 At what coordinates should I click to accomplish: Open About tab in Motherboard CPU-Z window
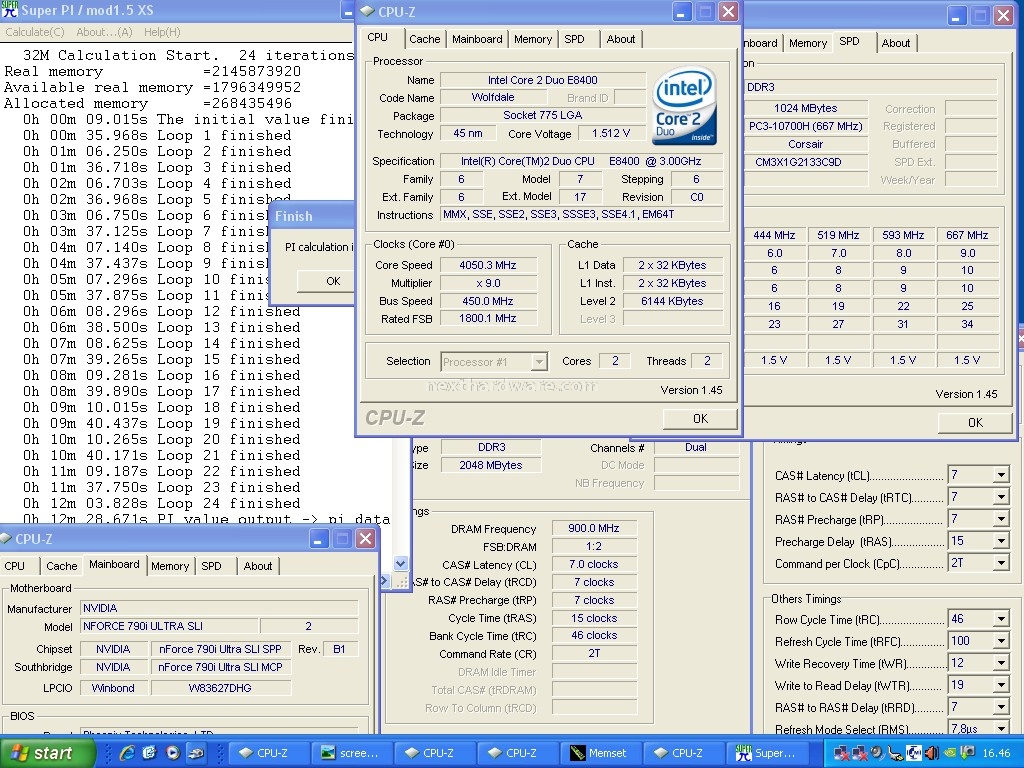pos(258,566)
